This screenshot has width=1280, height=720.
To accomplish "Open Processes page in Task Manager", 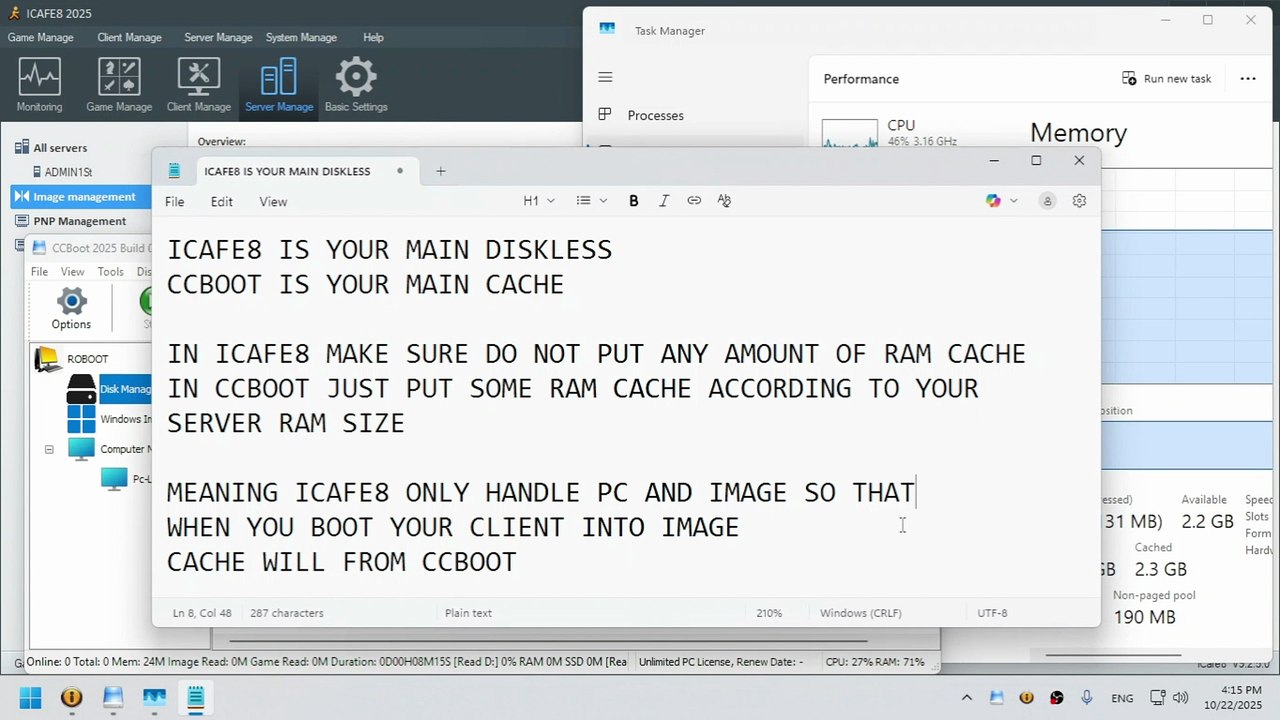I will pyautogui.click(x=655, y=115).
